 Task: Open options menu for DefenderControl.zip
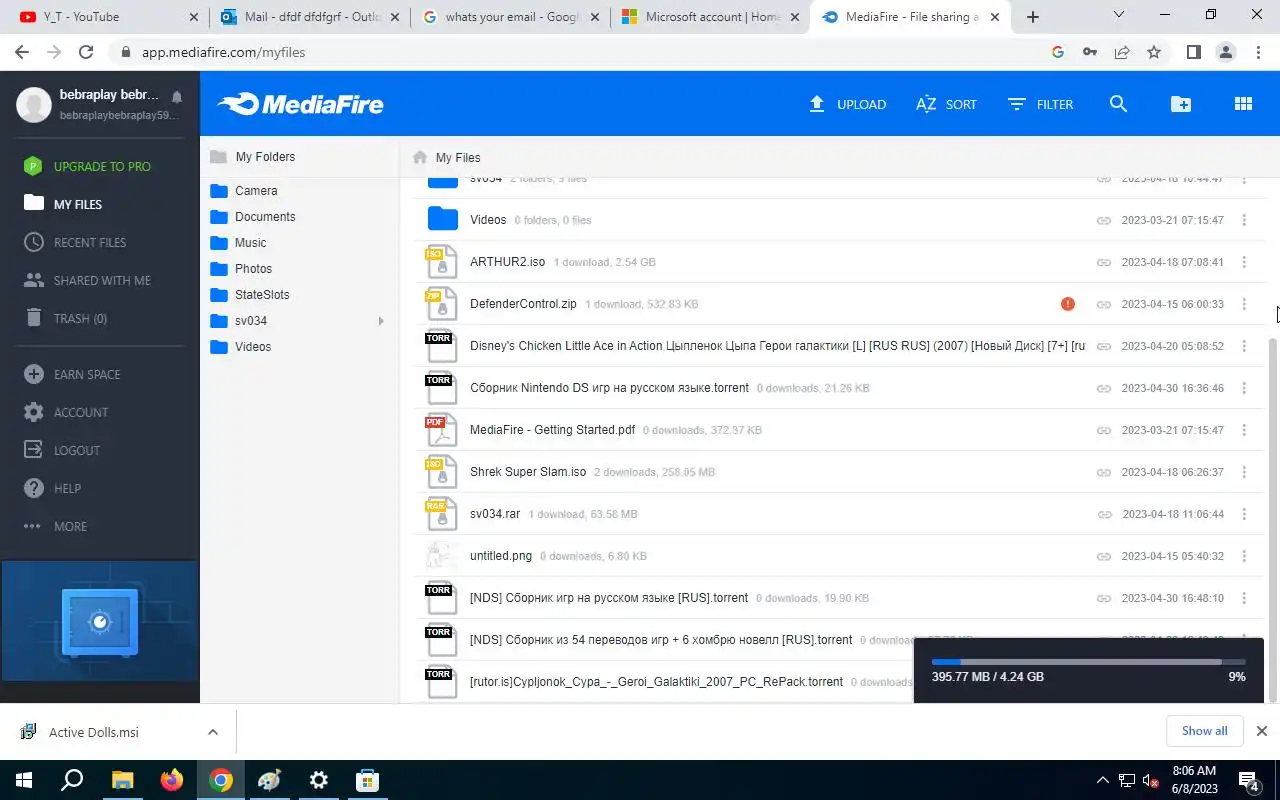point(1244,304)
